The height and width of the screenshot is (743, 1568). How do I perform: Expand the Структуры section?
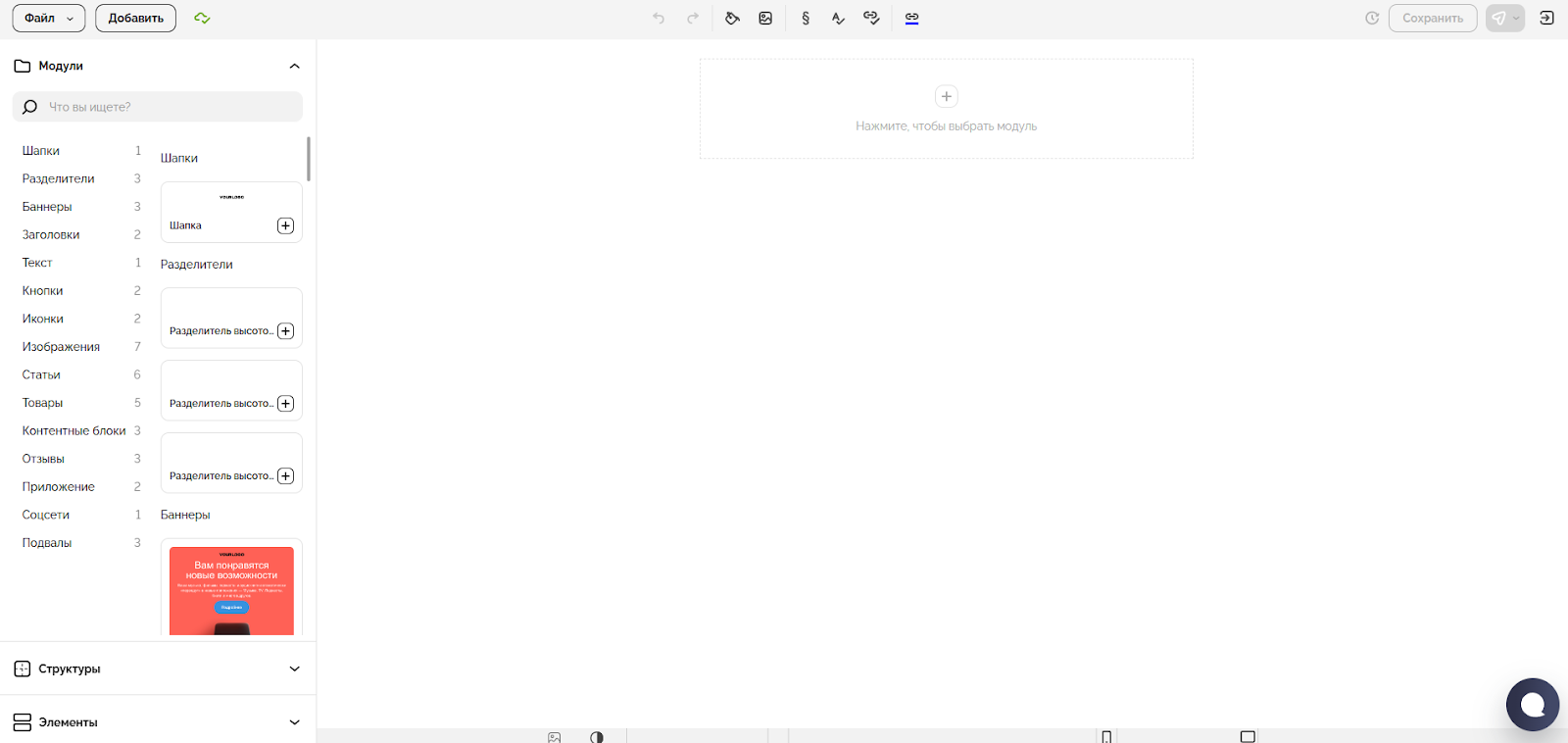(294, 669)
